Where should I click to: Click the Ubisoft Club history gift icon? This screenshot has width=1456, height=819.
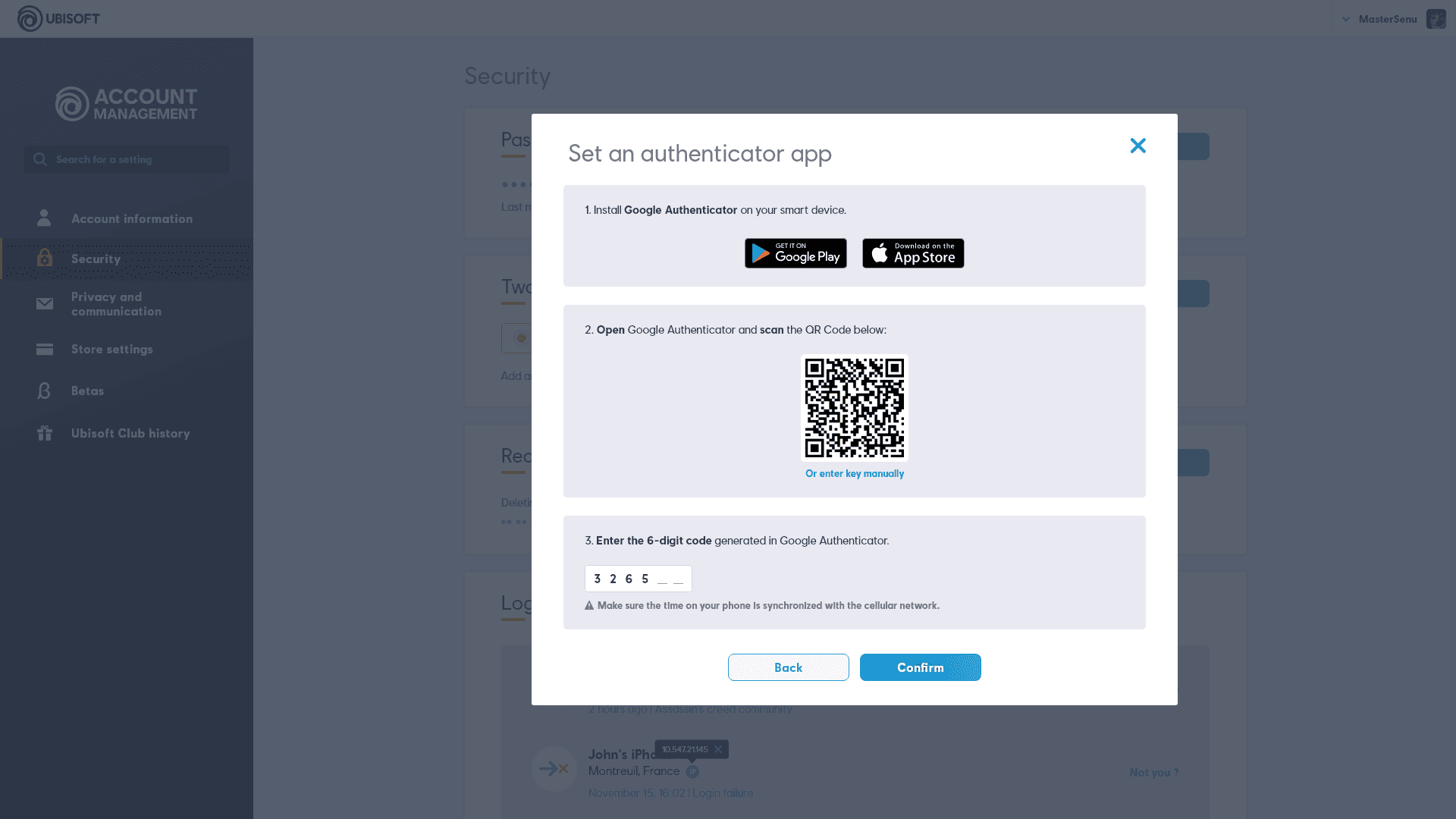45,433
